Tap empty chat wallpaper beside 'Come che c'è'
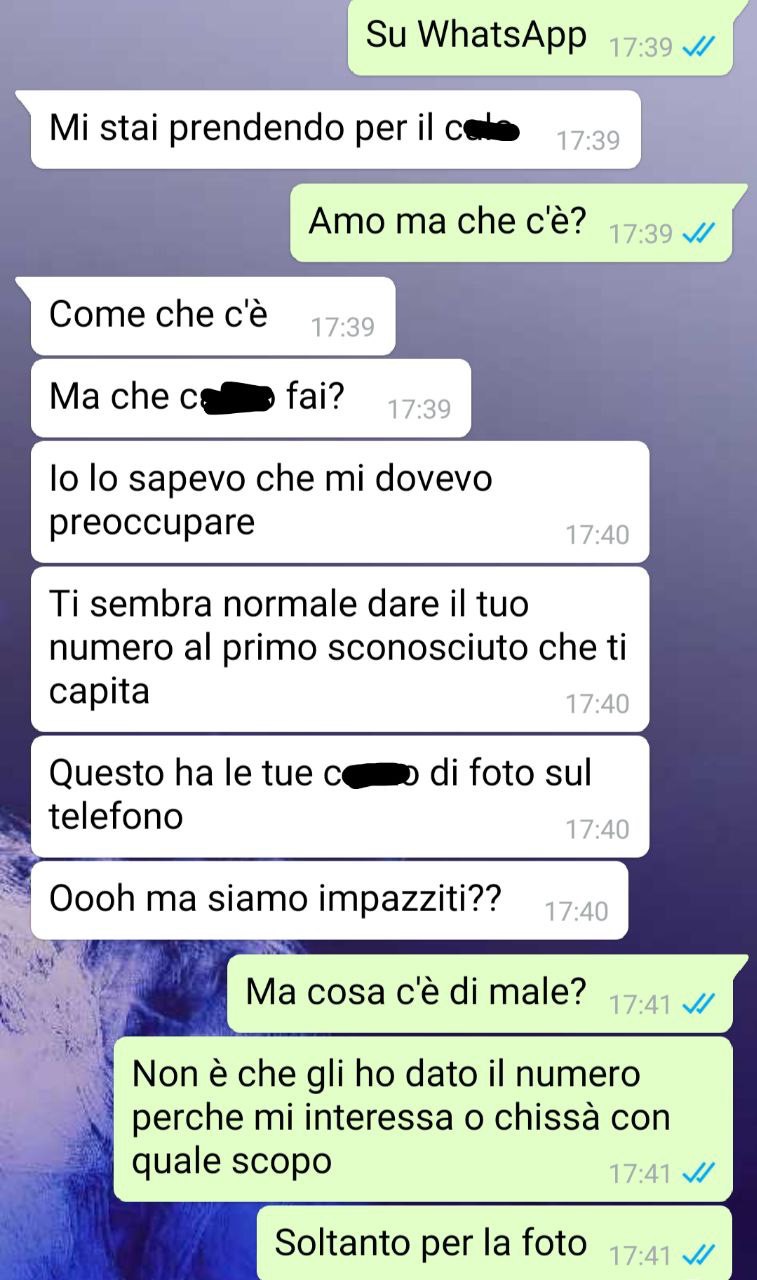The image size is (757, 1280). coord(570,316)
